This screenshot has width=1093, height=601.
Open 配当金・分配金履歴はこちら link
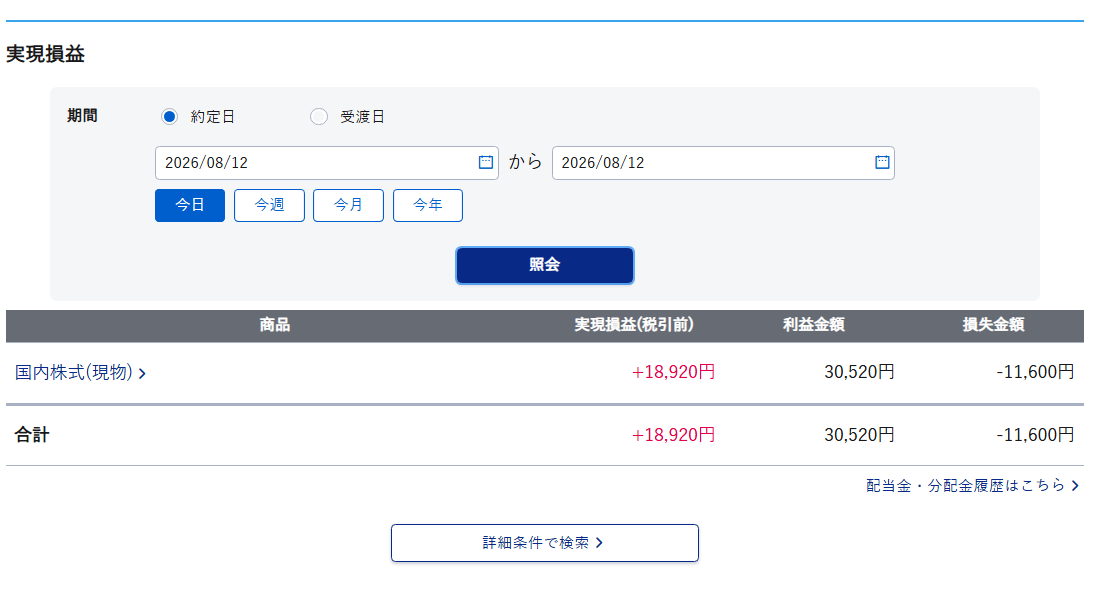[x=965, y=485]
